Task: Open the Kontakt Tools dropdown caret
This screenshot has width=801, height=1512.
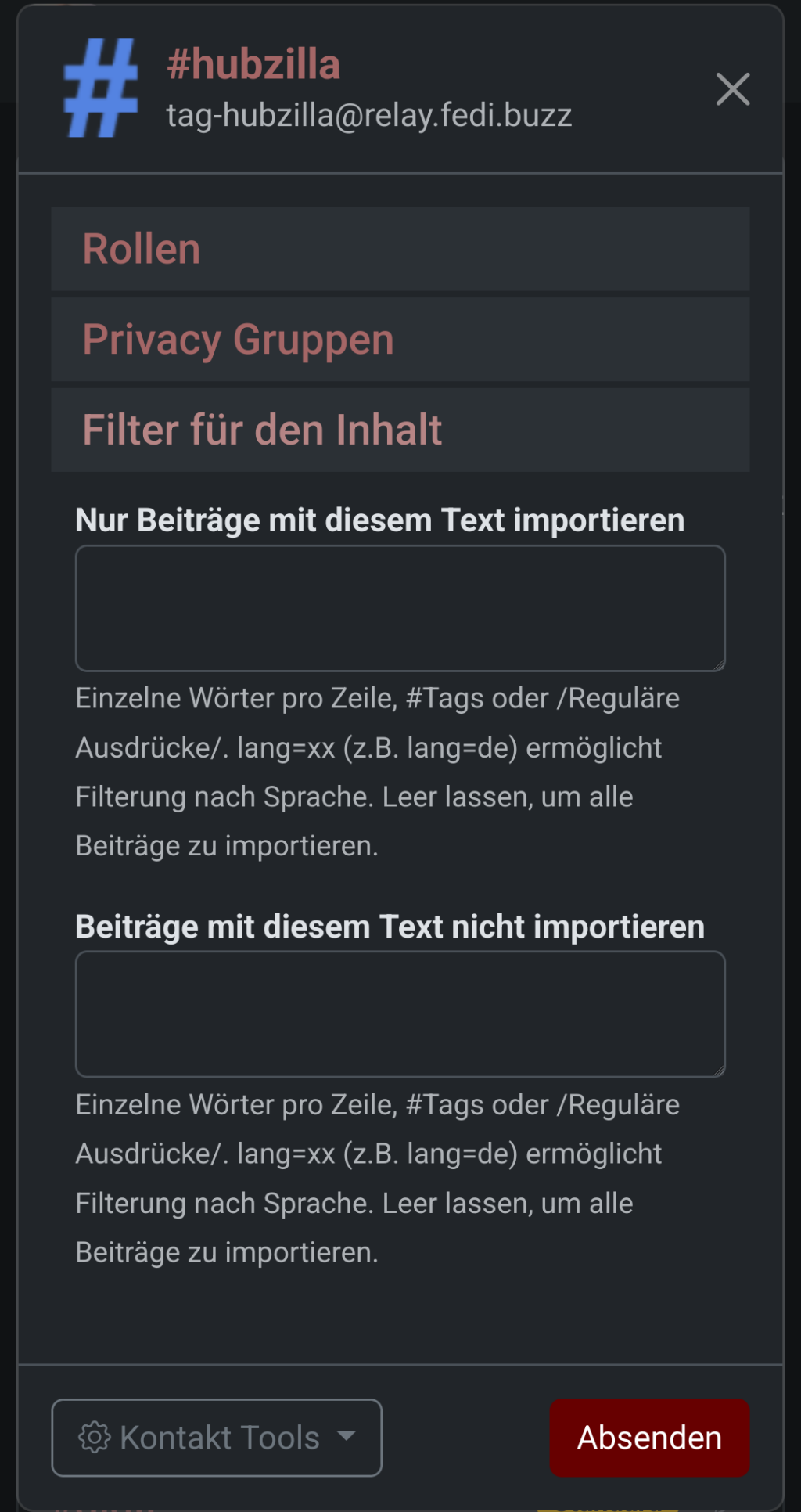Action: (346, 1436)
